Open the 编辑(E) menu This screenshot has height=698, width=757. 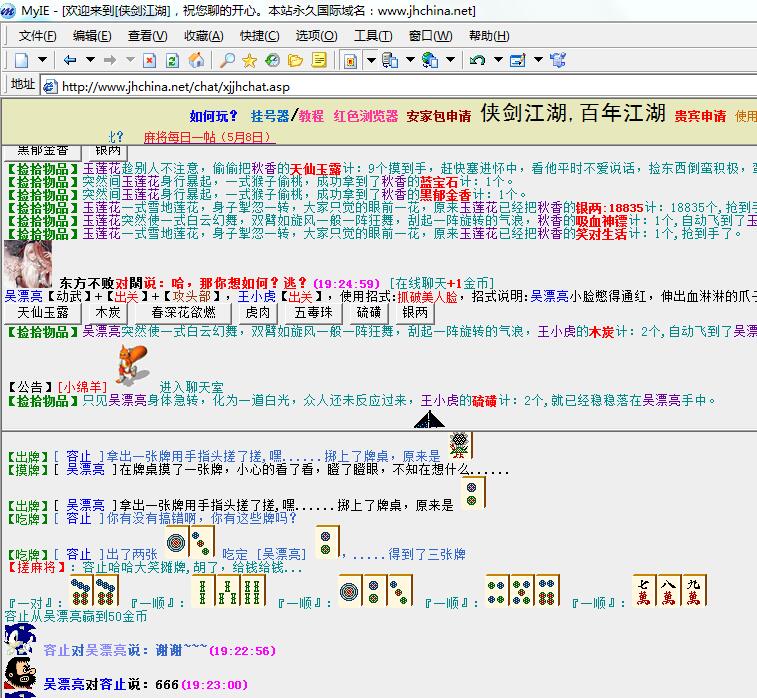(92, 36)
